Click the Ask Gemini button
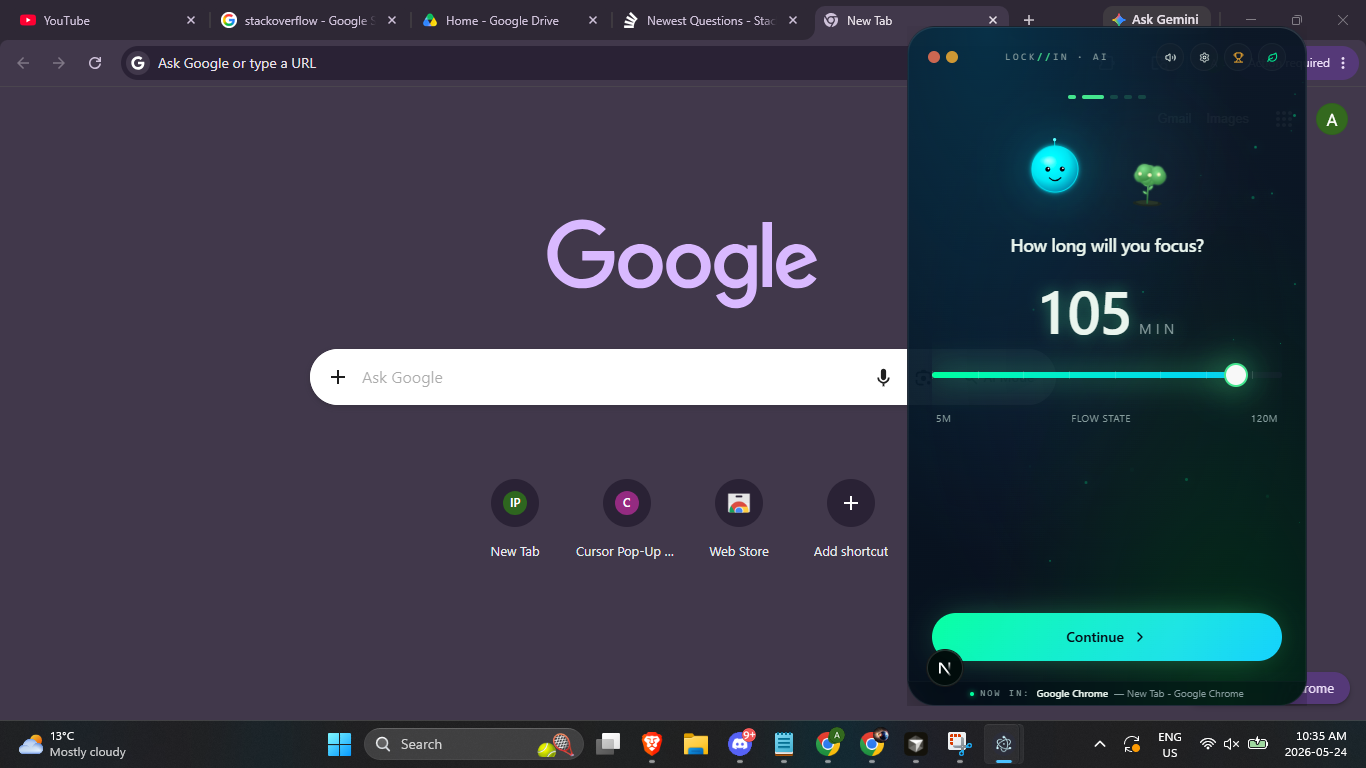The width and height of the screenshot is (1366, 768). [x=1157, y=19]
